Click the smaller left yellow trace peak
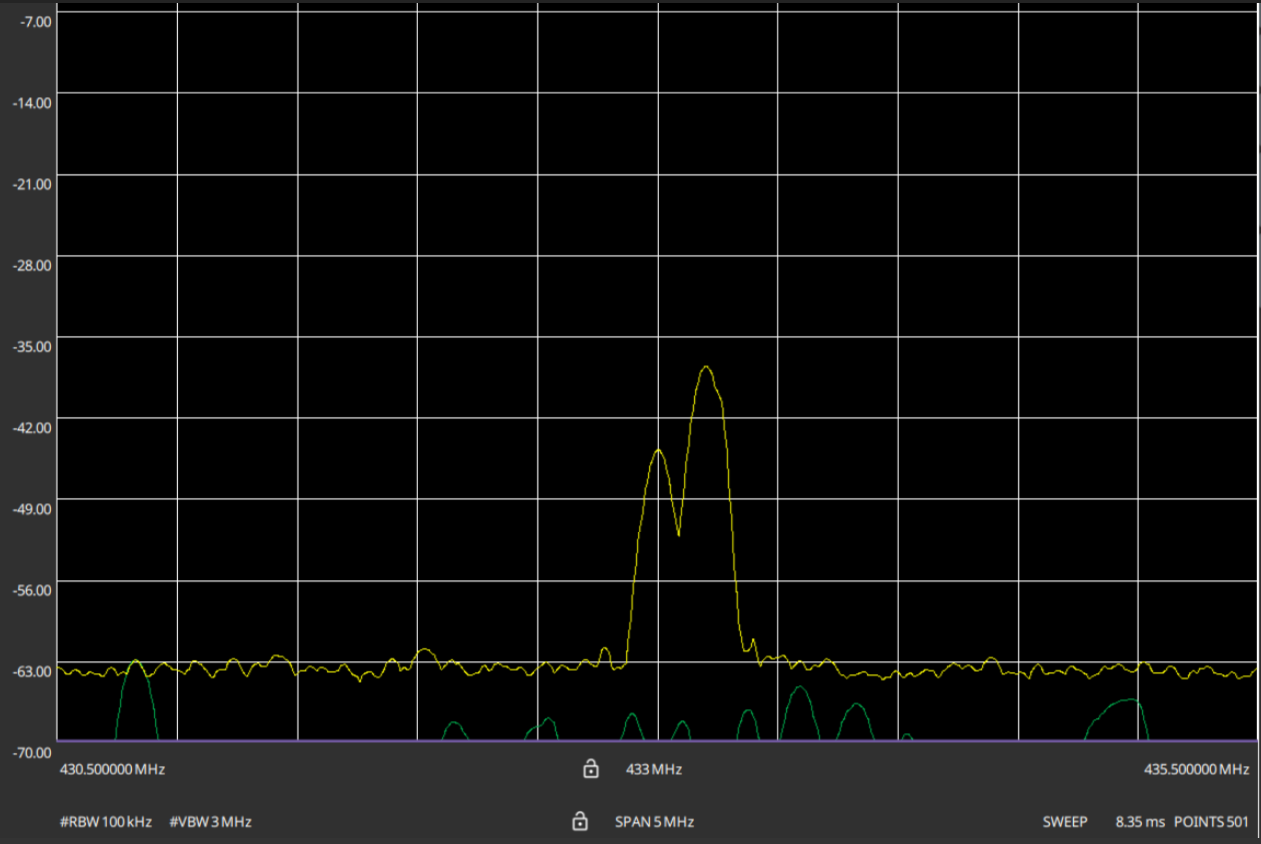The height and width of the screenshot is (844, 1261). 657,451
